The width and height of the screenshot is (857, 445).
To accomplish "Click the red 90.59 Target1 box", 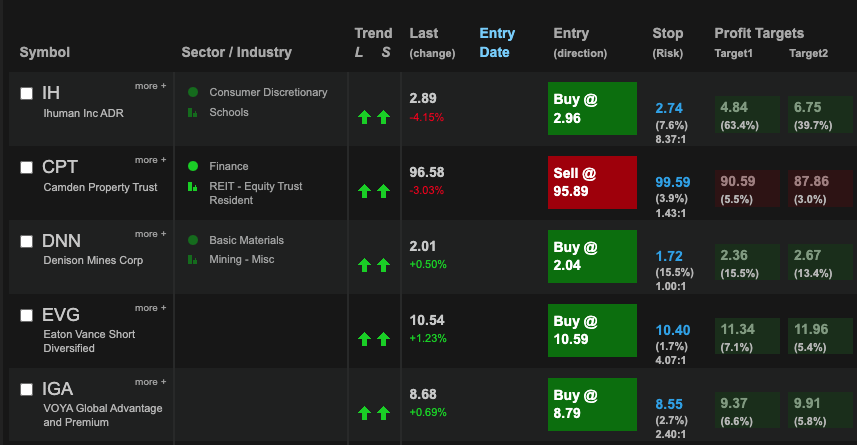I will [747, 189].
